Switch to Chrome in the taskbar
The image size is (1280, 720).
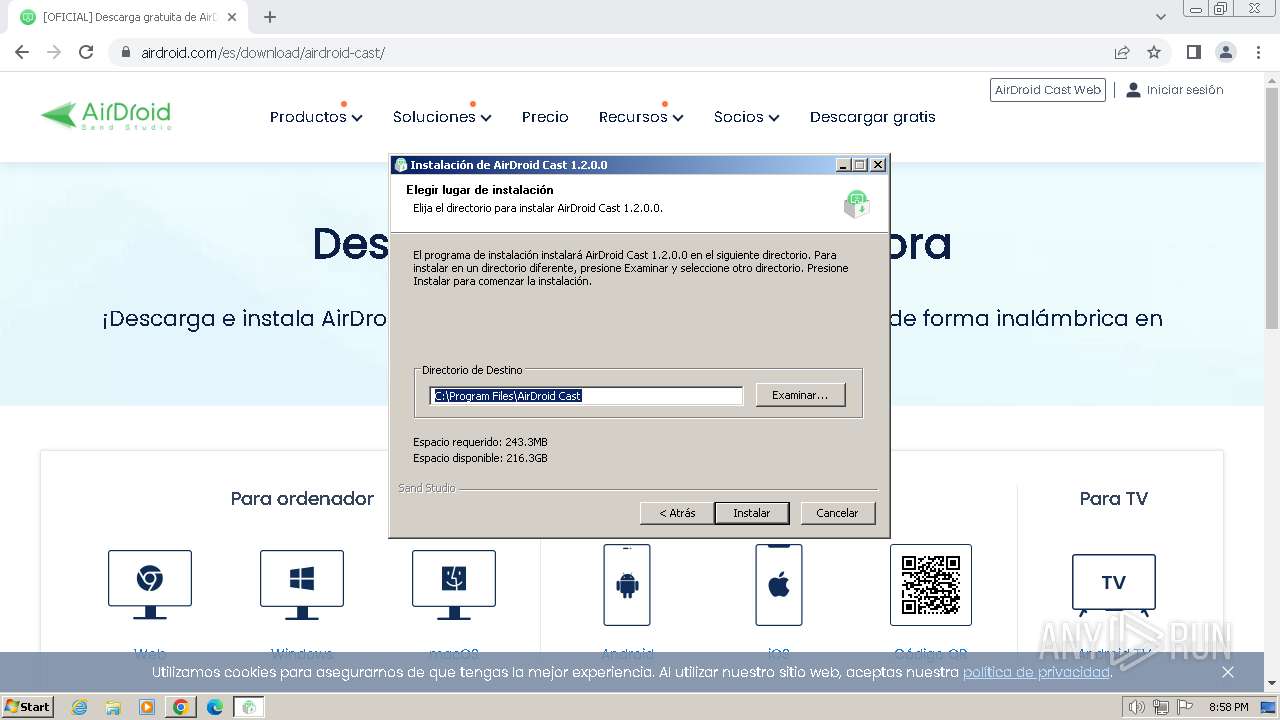pos(181,707)
